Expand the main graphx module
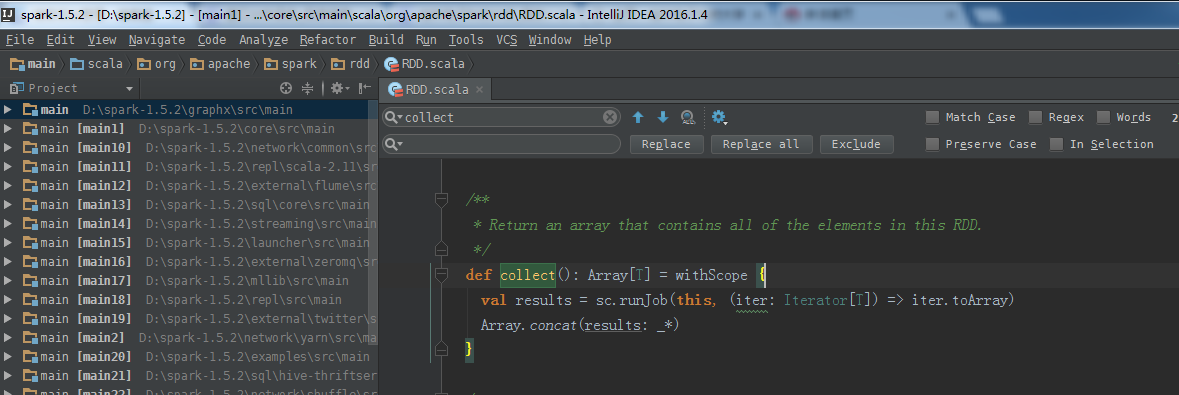Image resolution: width=1179 pixels, height=395 pixels. point(8,110)
